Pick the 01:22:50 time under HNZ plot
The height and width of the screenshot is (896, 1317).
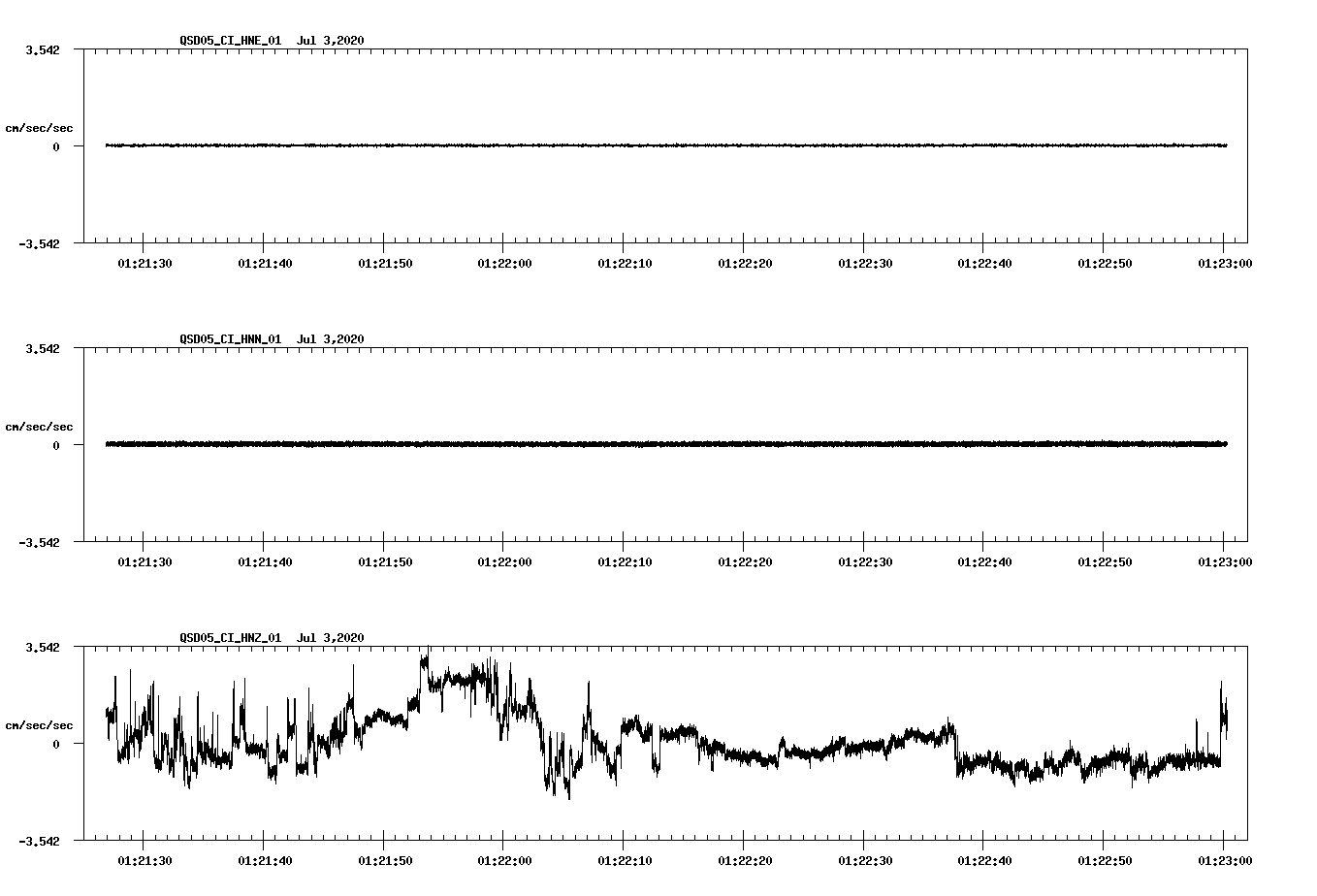pyautogui.click(x=1105, y=860)
